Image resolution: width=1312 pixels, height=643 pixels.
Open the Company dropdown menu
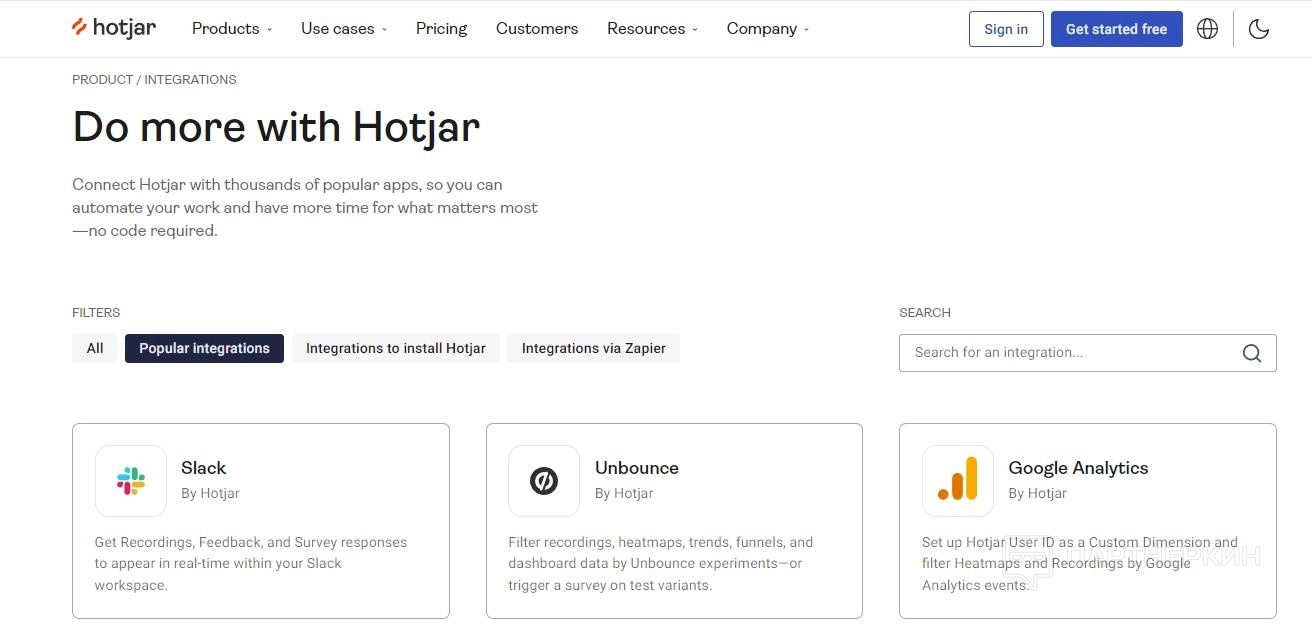click(x=768, y=29)
